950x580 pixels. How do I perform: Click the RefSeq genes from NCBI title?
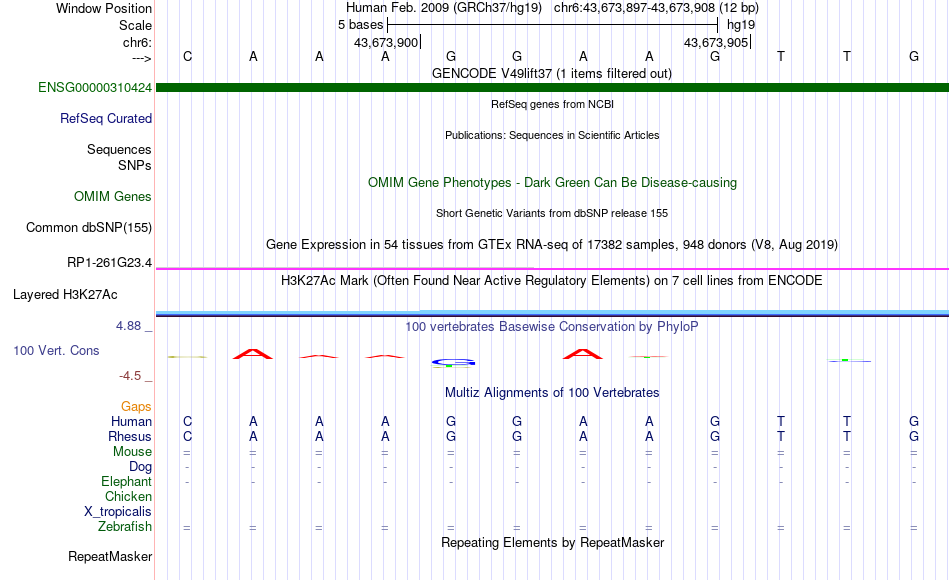point(552,104)
